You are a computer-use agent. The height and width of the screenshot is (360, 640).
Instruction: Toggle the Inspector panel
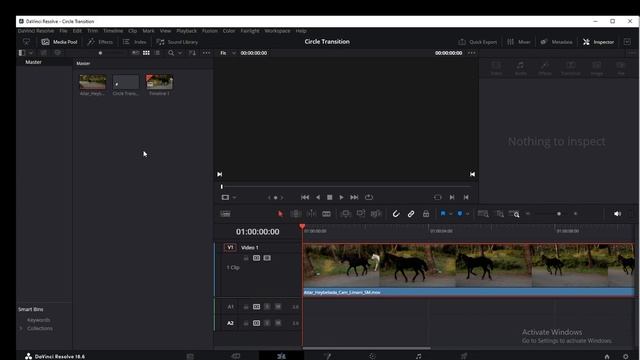pos(598,42)
